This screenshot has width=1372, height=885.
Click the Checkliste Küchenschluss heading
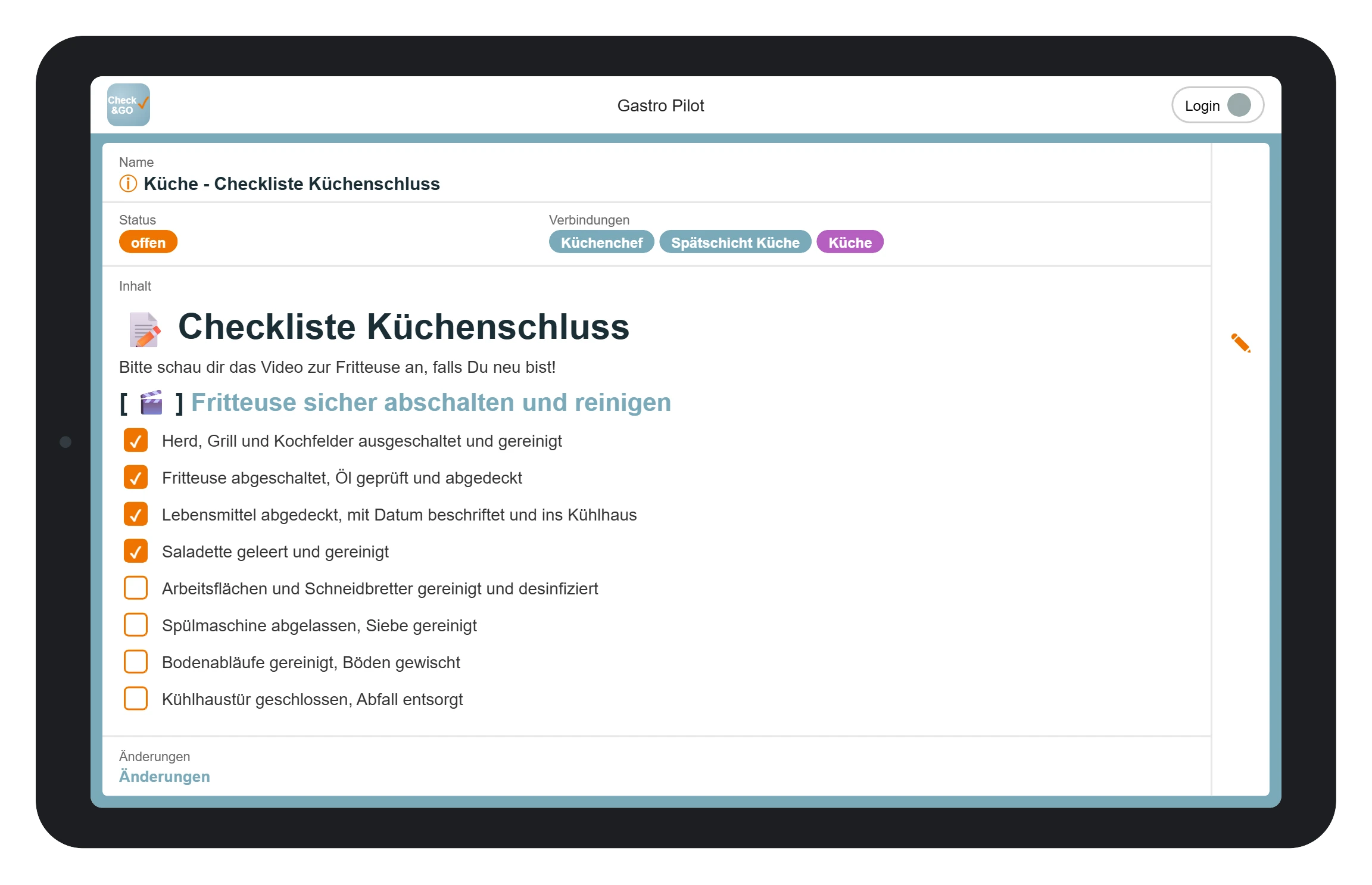[404, 327]
